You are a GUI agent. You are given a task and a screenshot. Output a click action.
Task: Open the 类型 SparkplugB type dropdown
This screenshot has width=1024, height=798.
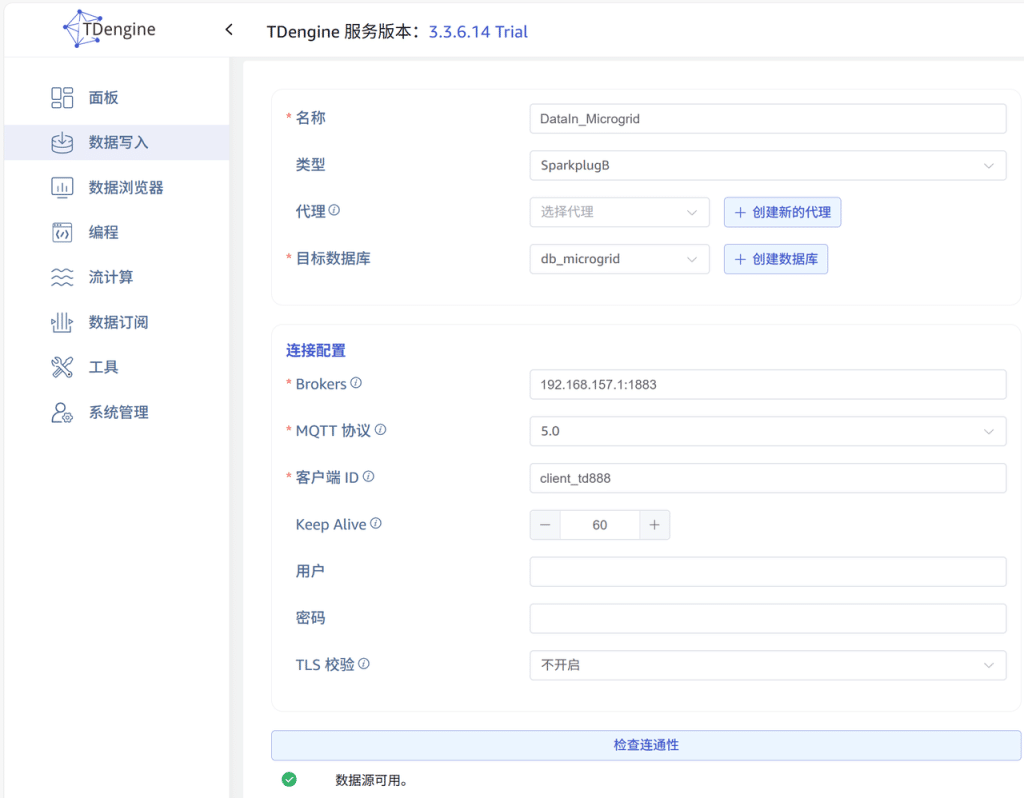(x=767, y=165)
